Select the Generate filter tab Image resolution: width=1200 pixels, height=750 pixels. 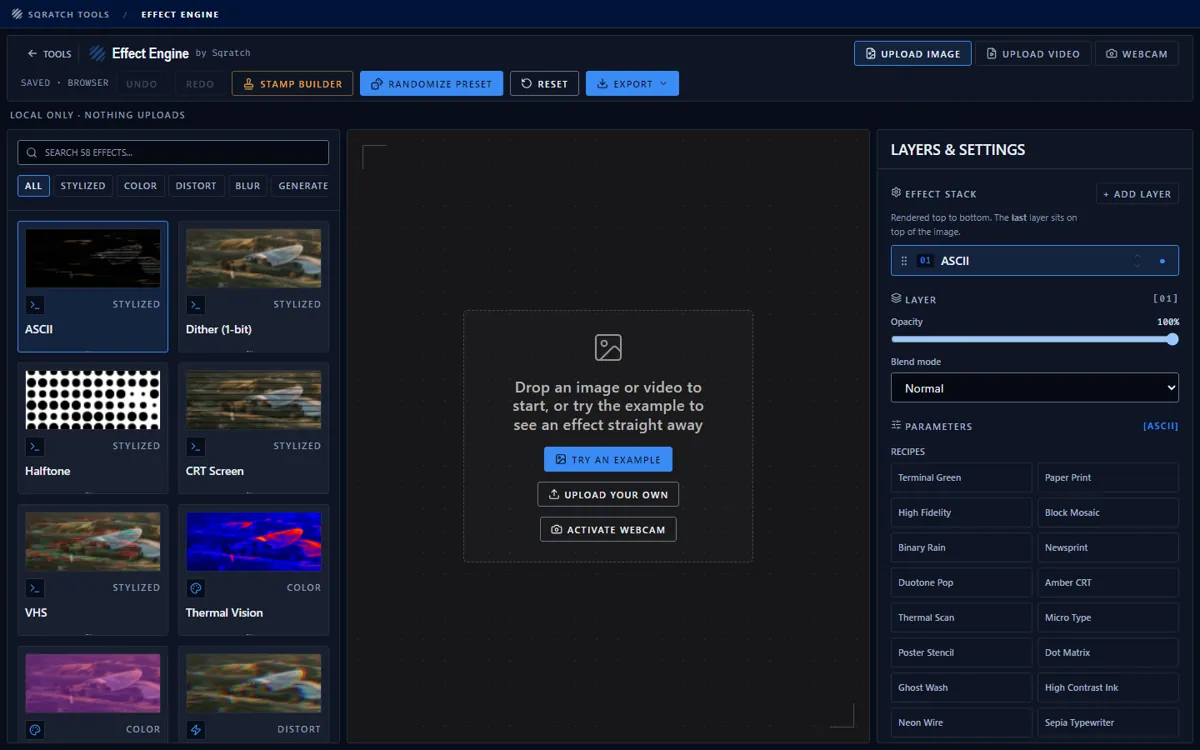(x=303, y=186)
